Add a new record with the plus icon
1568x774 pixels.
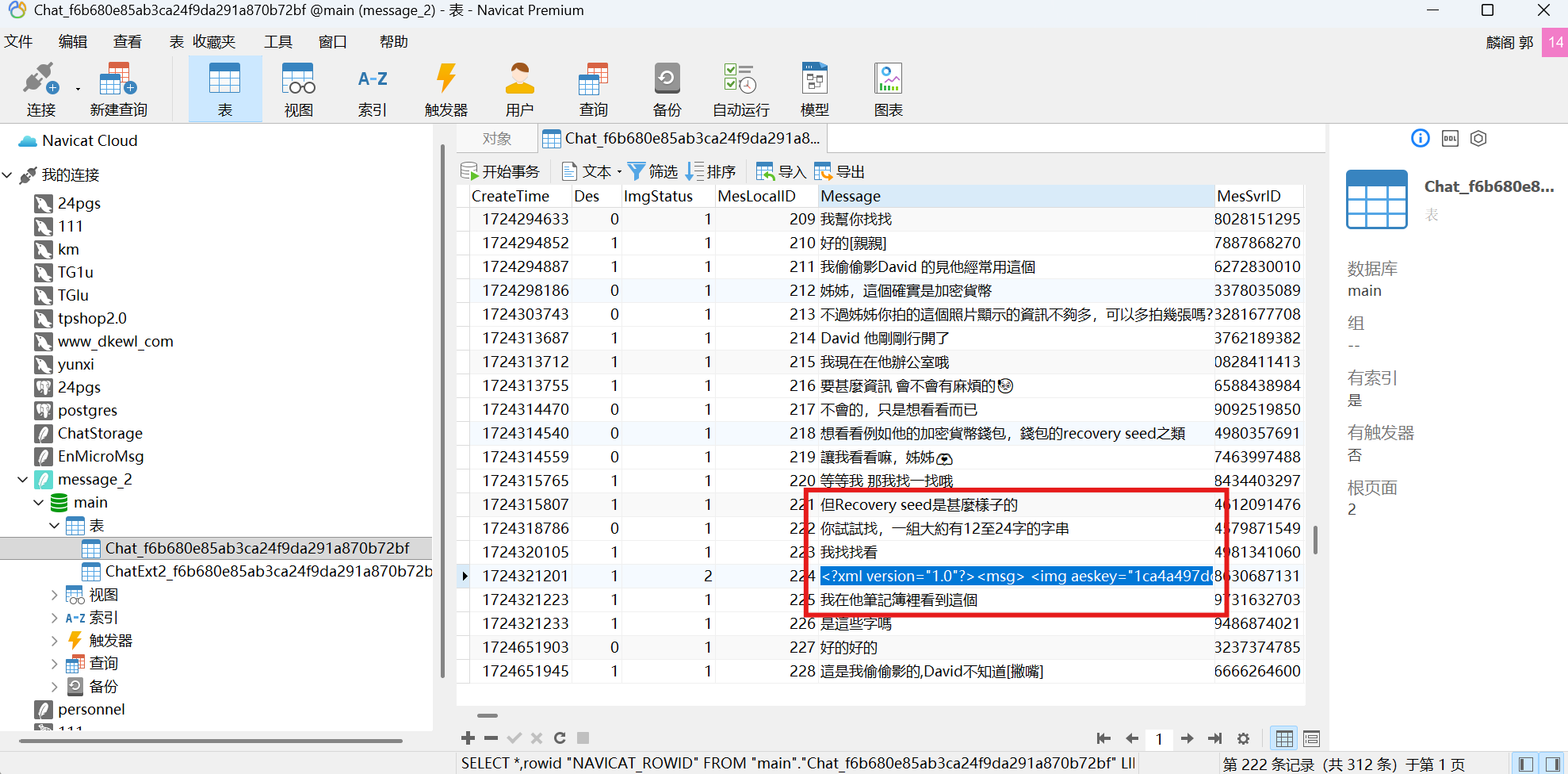tap(468, 738)
